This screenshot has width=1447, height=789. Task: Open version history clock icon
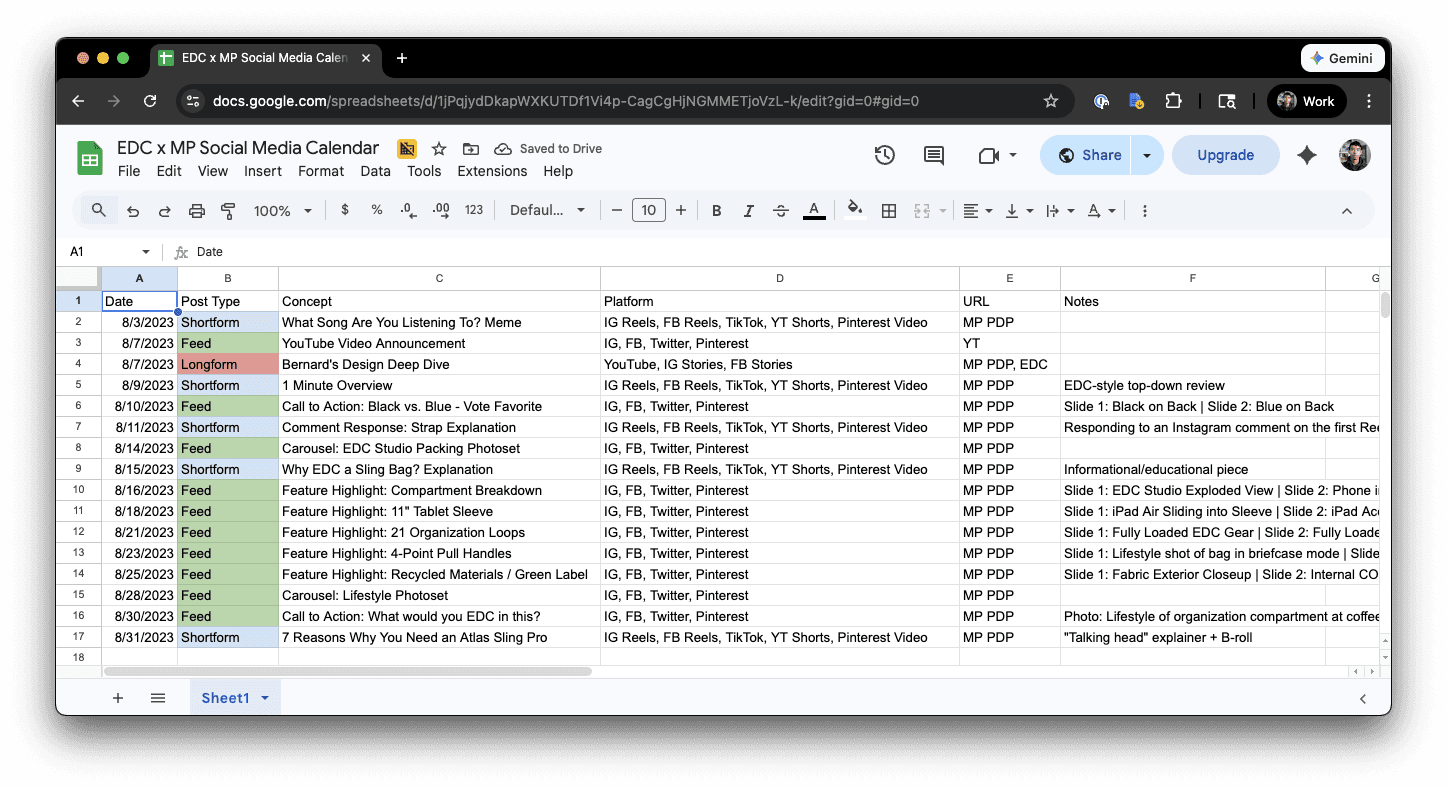[x=884, y=155]
